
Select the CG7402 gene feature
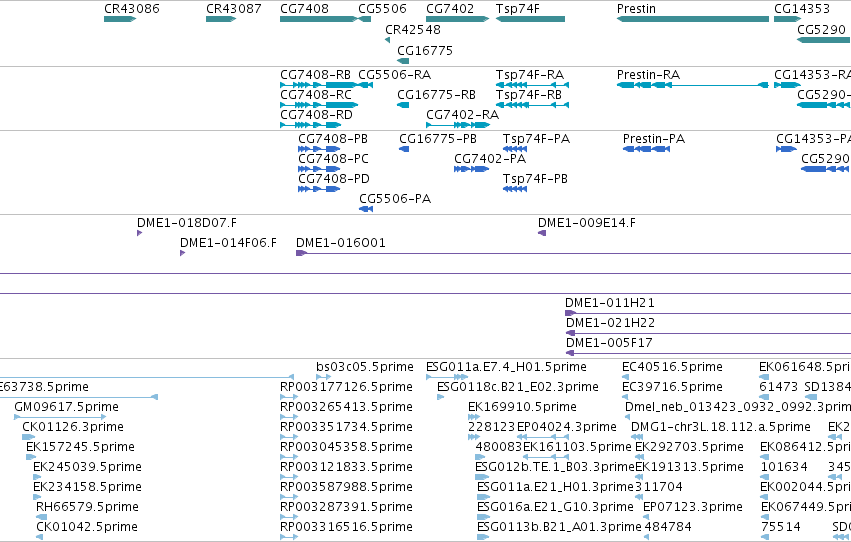[457, 19]
